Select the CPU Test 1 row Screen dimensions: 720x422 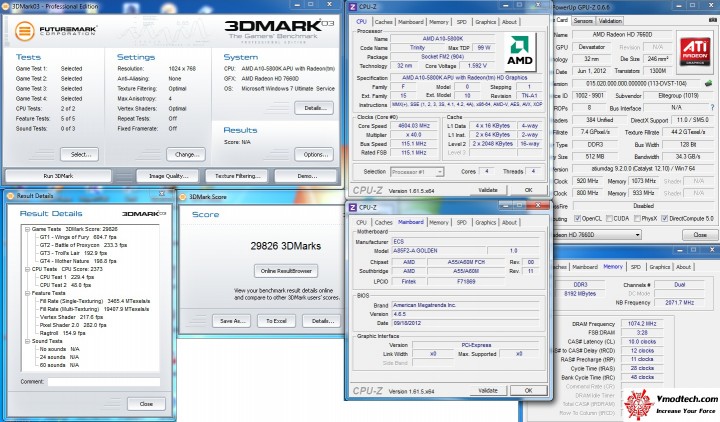(67, 277)
